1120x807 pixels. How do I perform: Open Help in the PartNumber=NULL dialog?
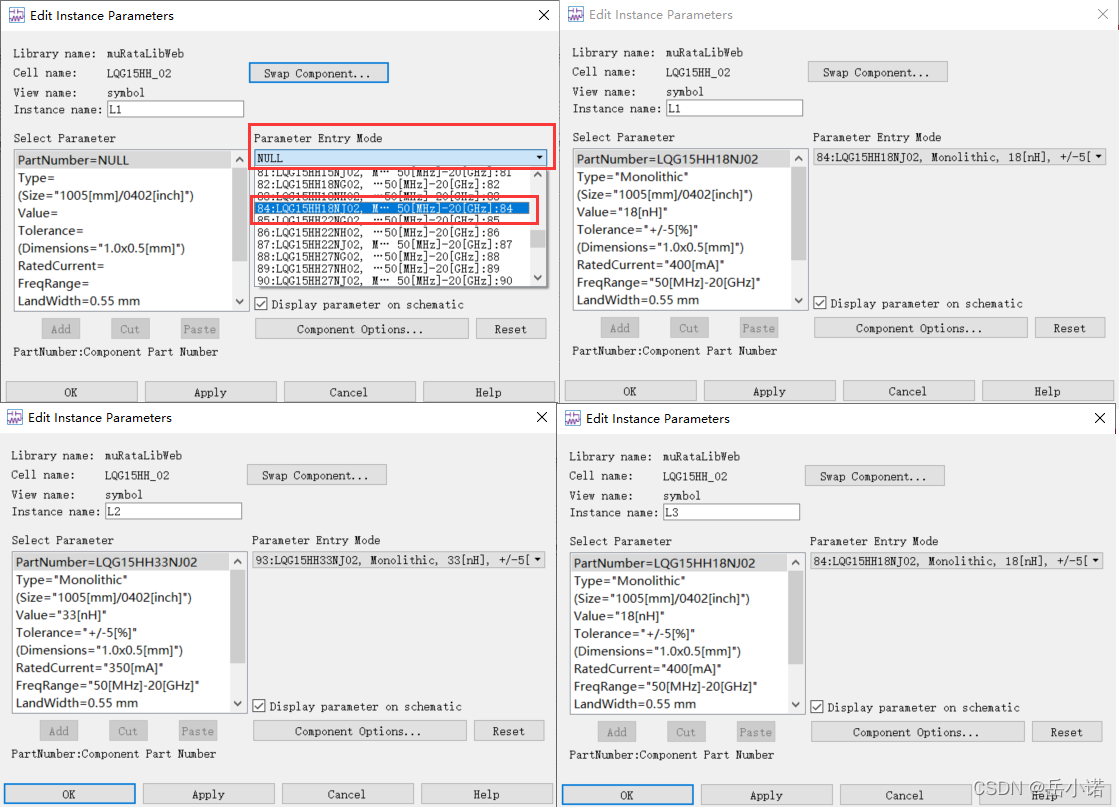[x=489, y=392]
